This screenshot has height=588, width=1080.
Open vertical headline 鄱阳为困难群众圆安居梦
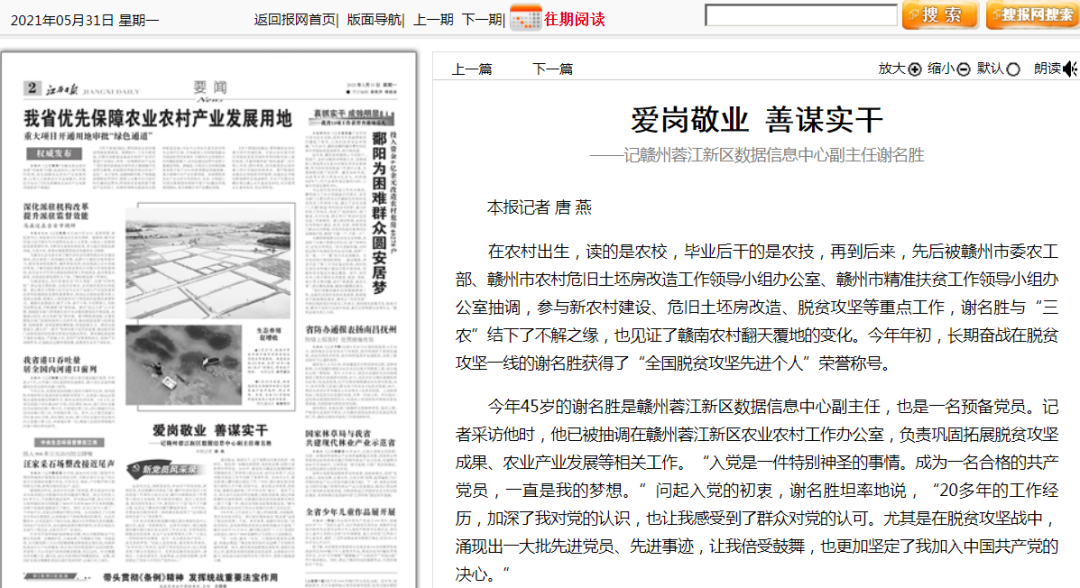click(379, 213)
